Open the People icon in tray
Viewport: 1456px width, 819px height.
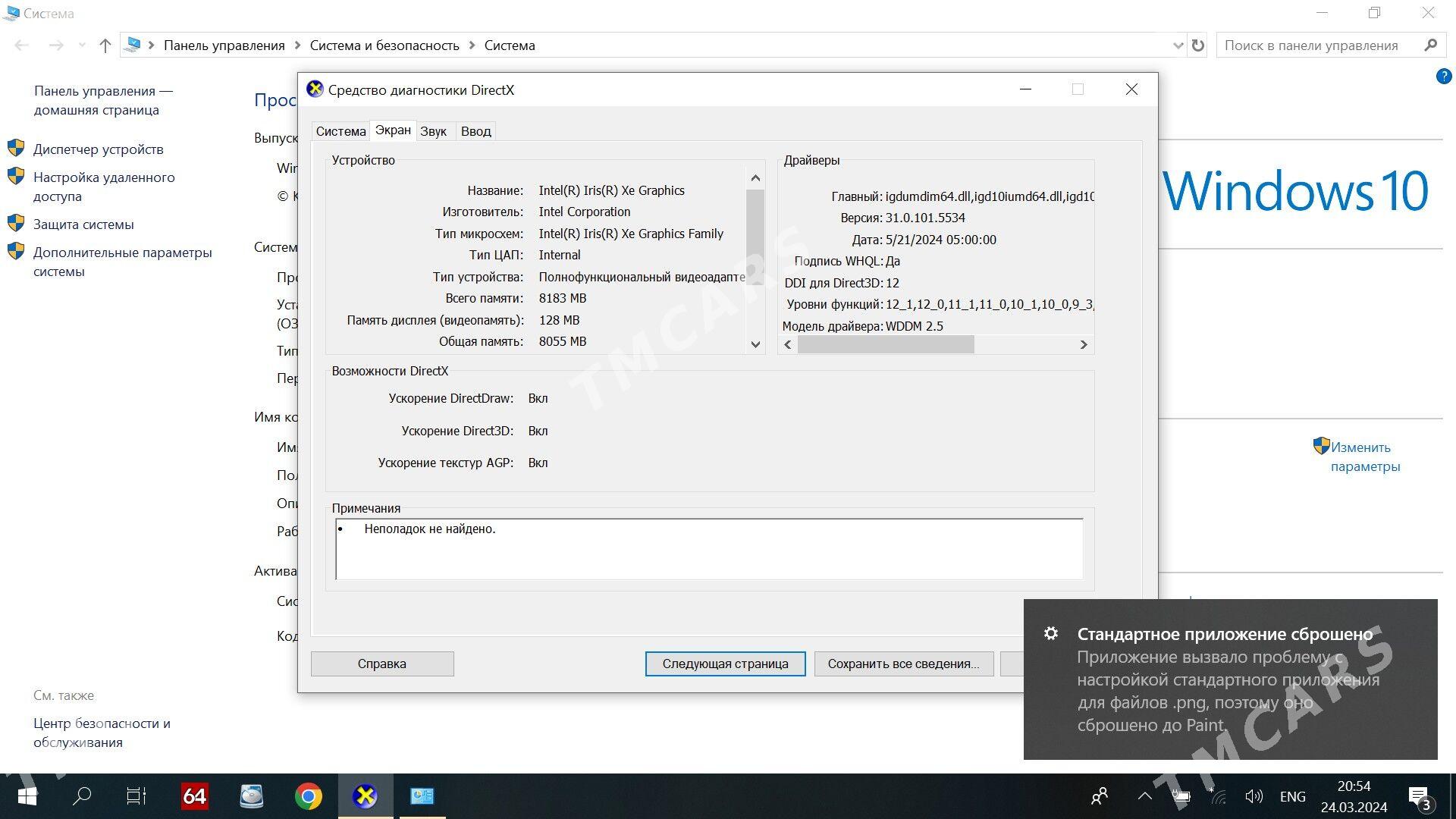pyautogui.click(x=1100, y=796)
